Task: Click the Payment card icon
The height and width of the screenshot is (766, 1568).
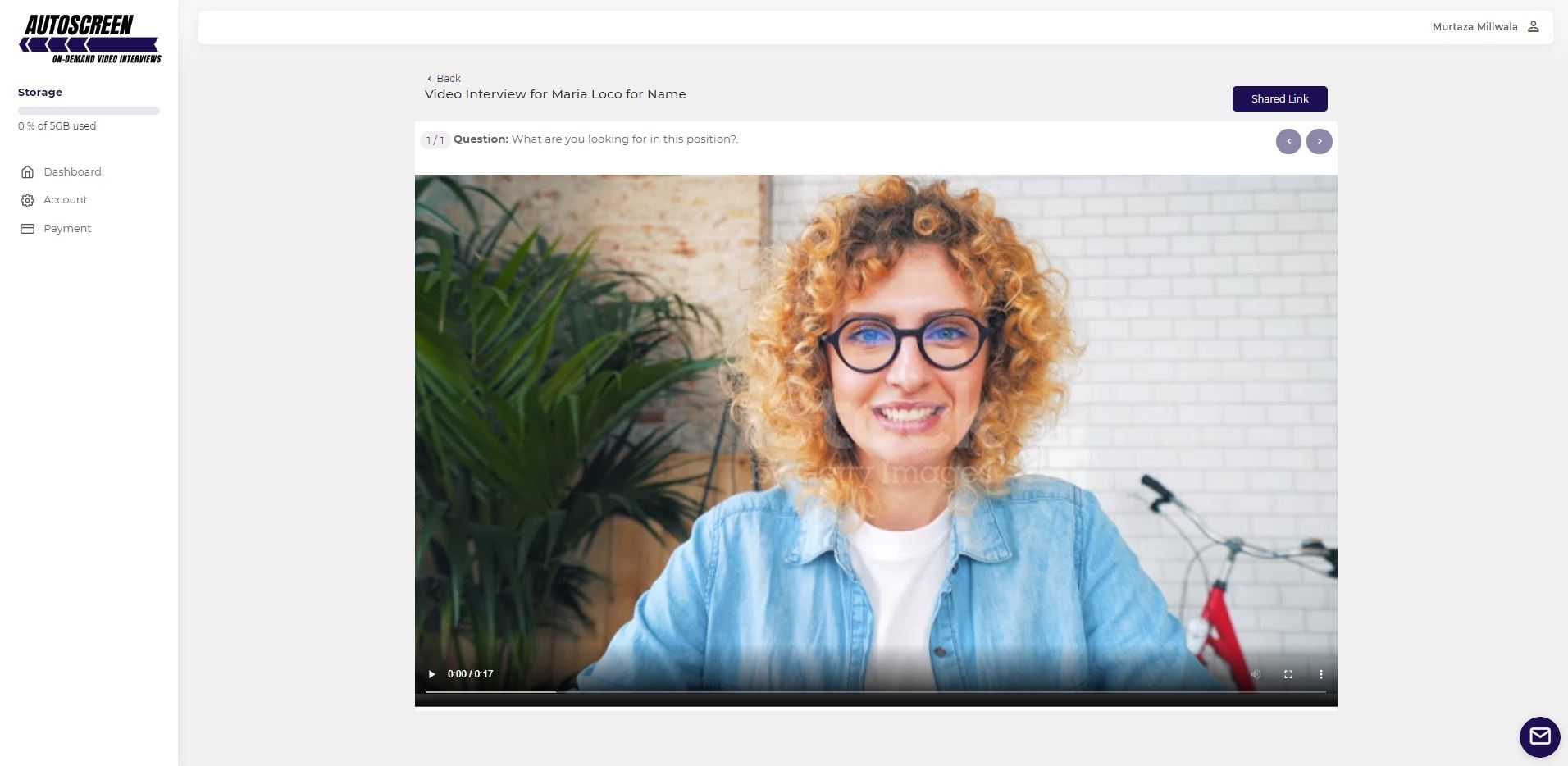Action: pos(27,229)
